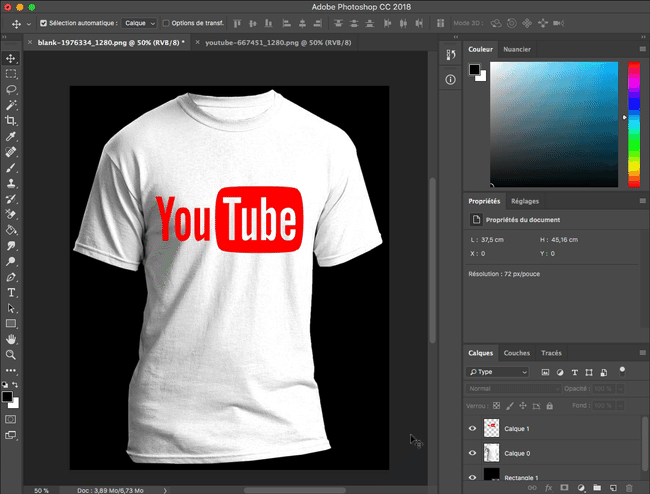The height and width of the screenshot is (494, 650).
Task: Change the screen mode
Action: 11,435
